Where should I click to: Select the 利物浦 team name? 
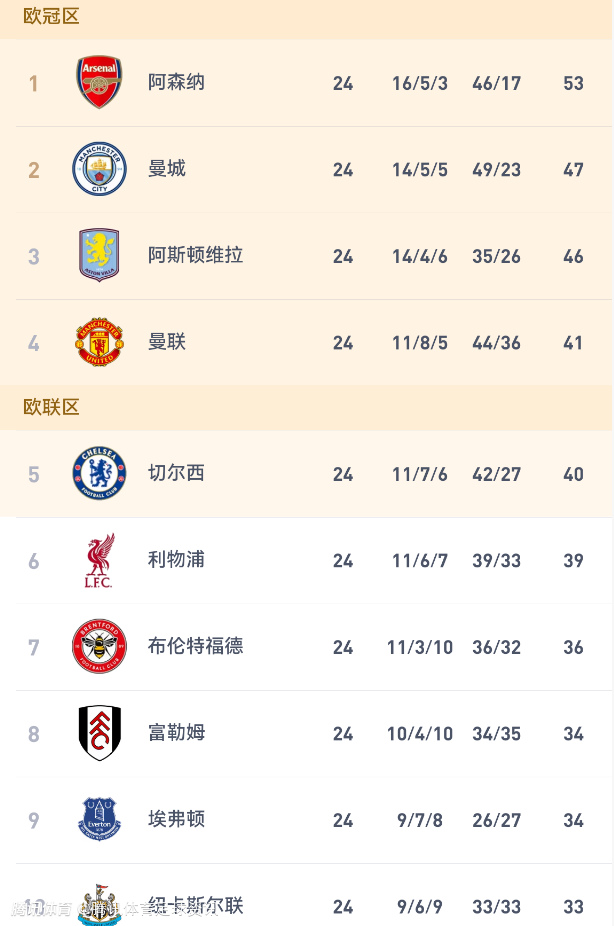tap(176, 560)
